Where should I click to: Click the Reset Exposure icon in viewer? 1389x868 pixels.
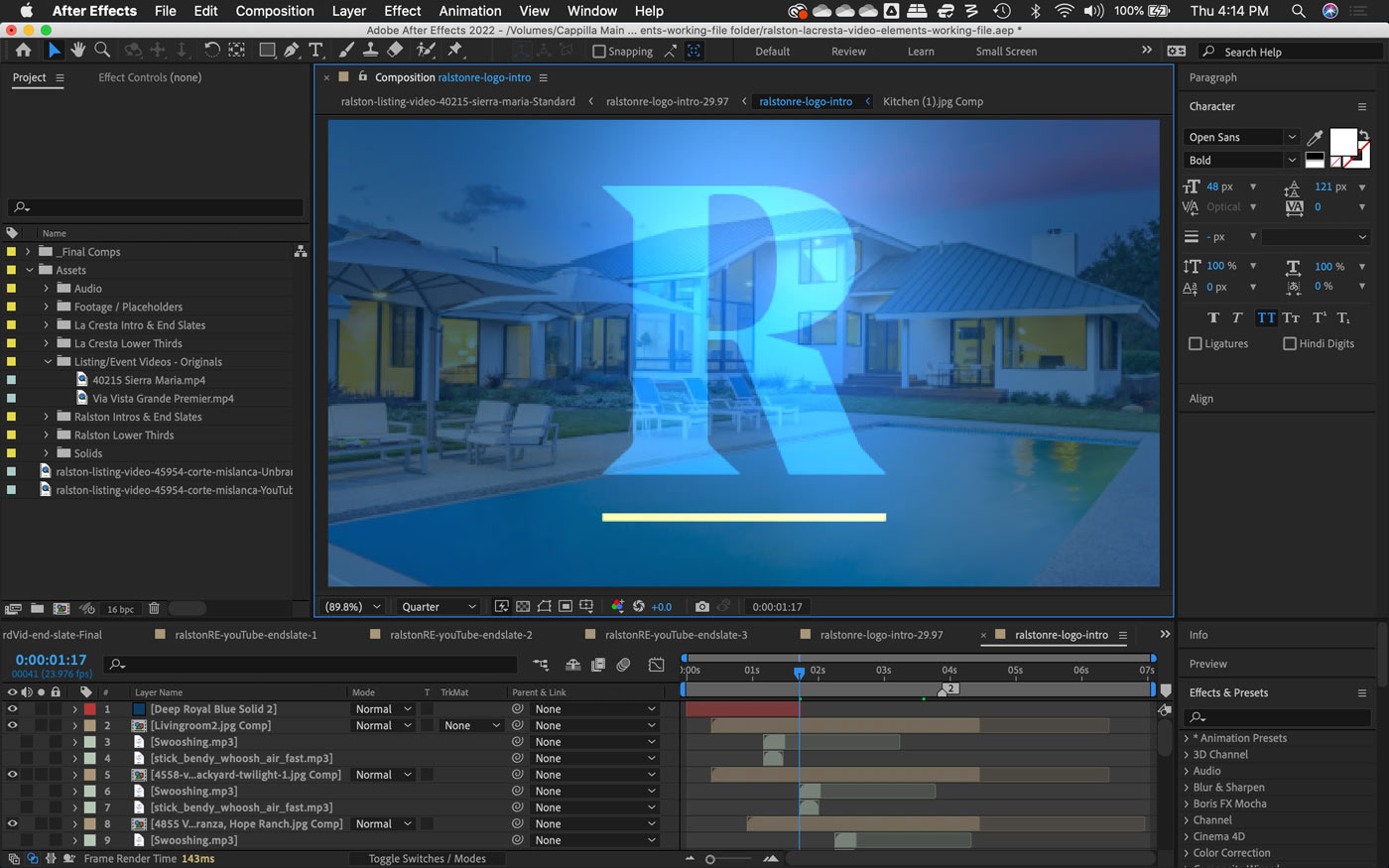click(639, 606)
